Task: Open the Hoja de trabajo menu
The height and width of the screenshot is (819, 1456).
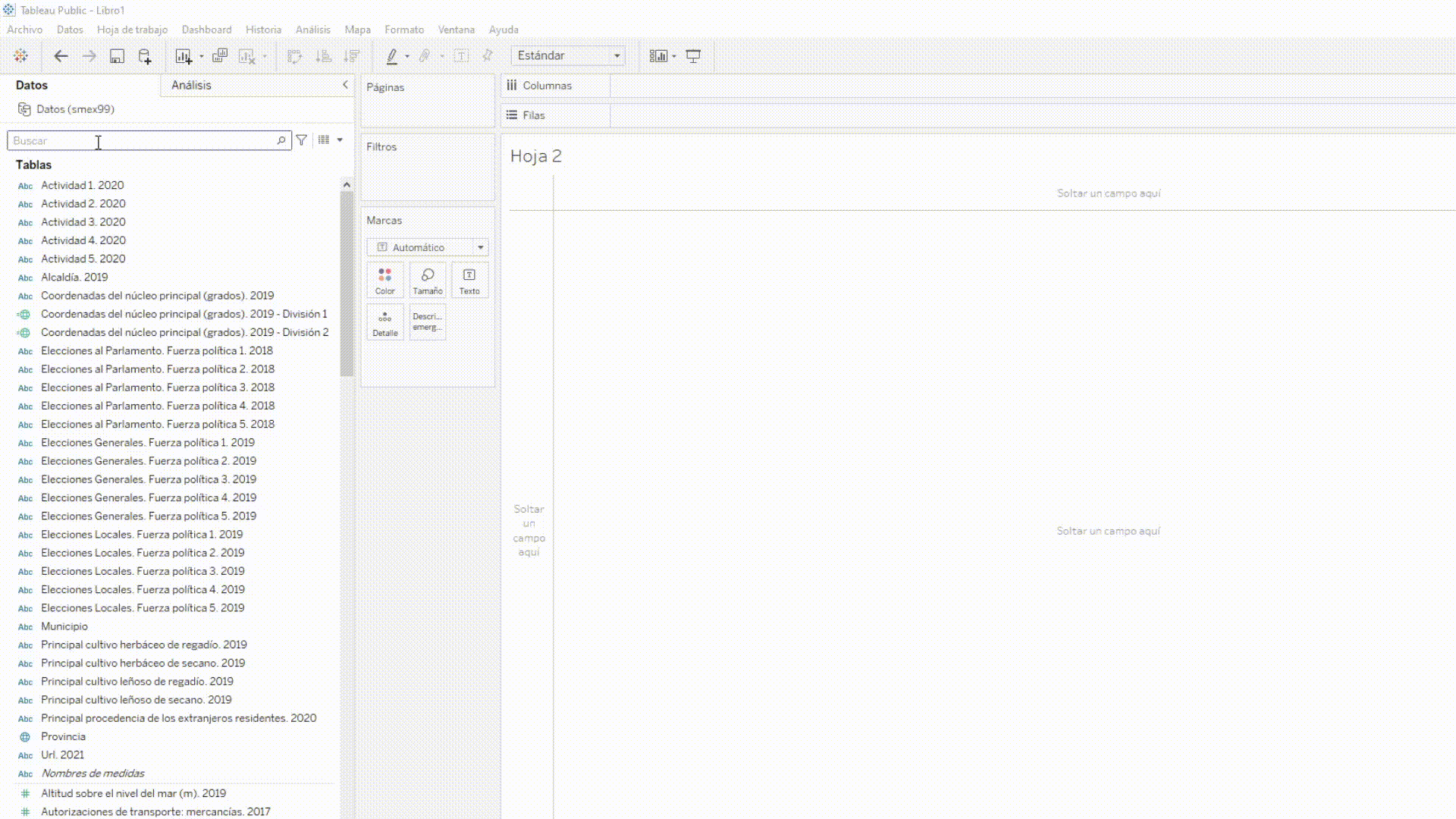Action: (132, 30)
